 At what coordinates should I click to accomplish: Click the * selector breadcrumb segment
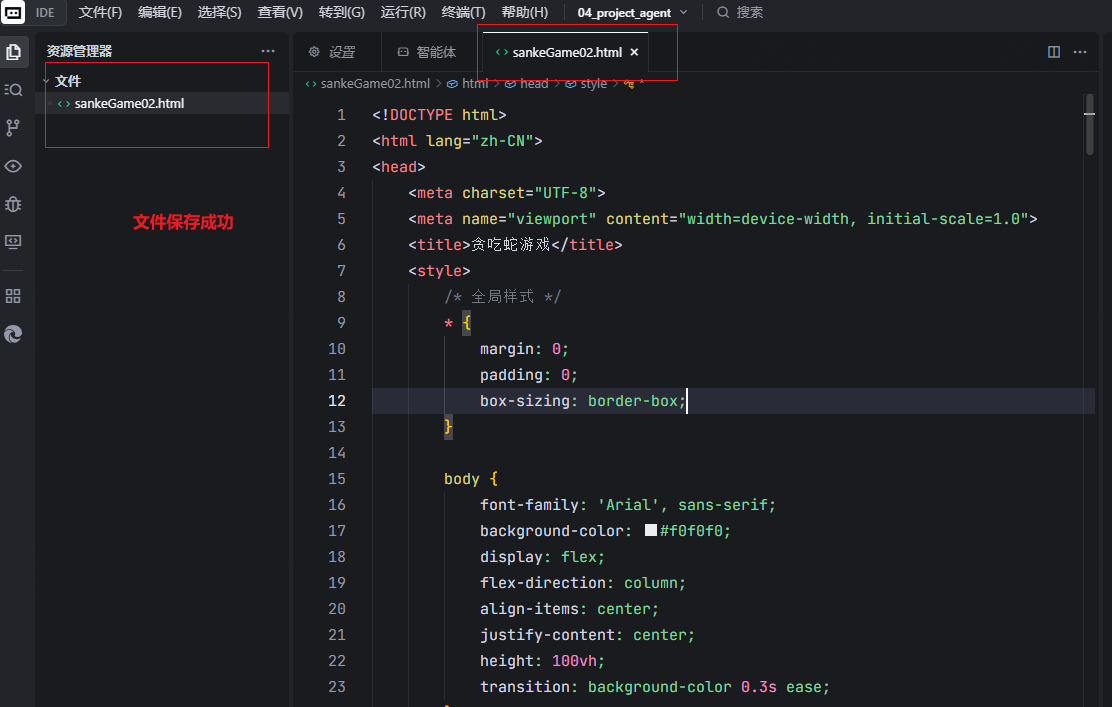point(635,84)
